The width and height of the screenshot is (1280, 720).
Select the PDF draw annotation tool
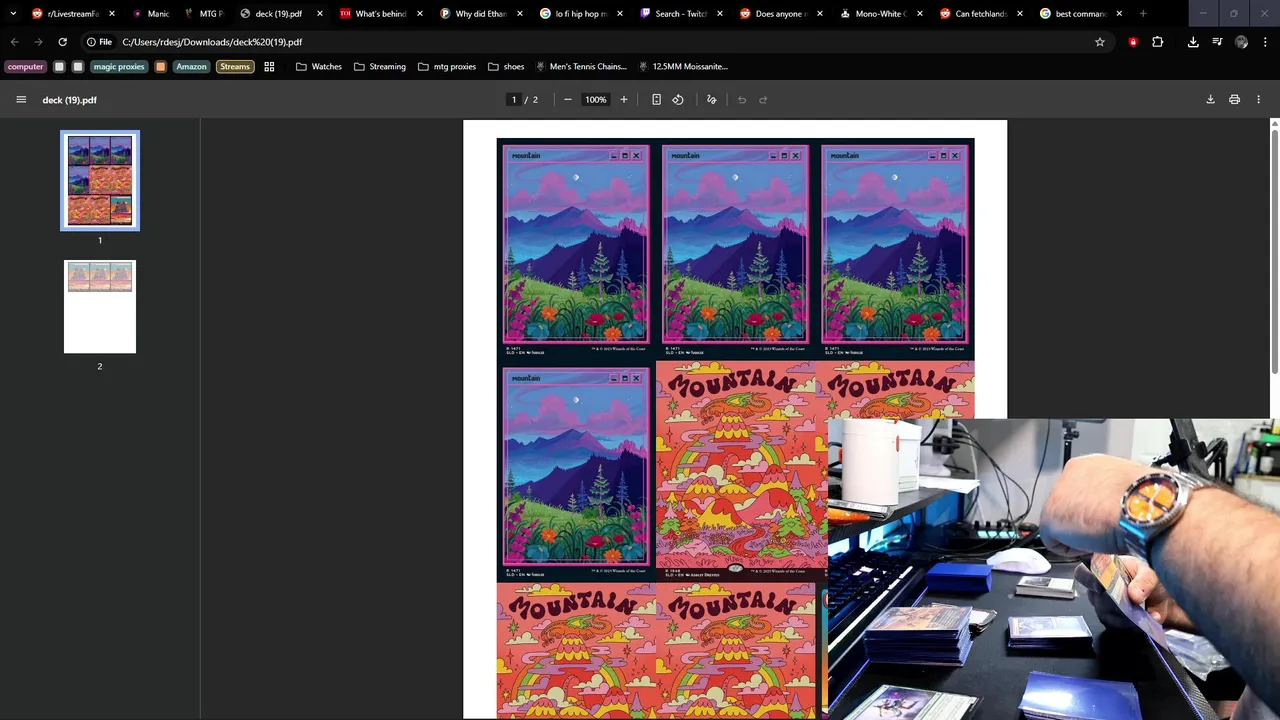click(x=712, y=100)
